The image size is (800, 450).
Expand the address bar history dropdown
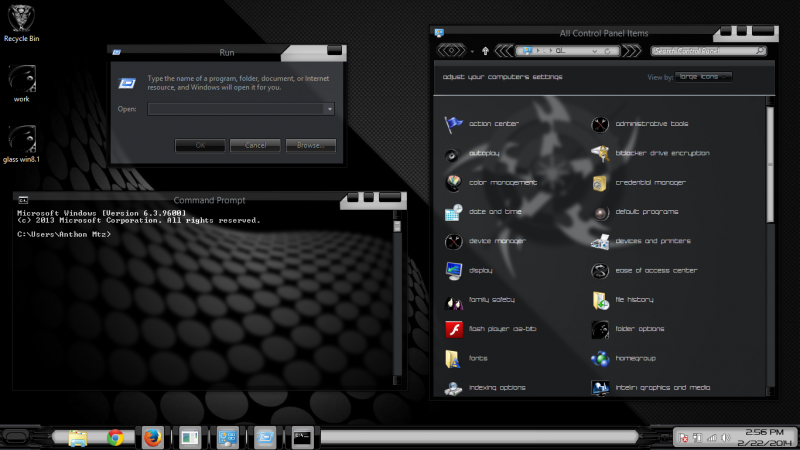pyautogui.click(x=594, y=51)
